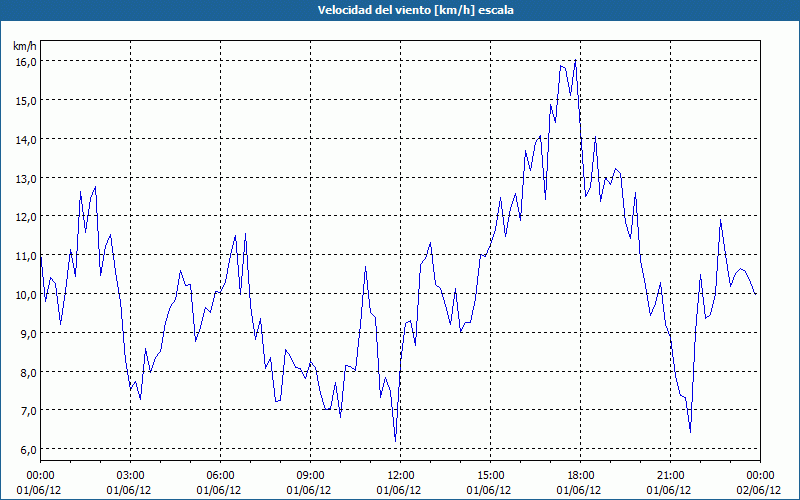Image resolution: width=800 pixels, height=500 pixels.
Task: Click the 15,0 value on the vertical axis
Action: [27, 101]
